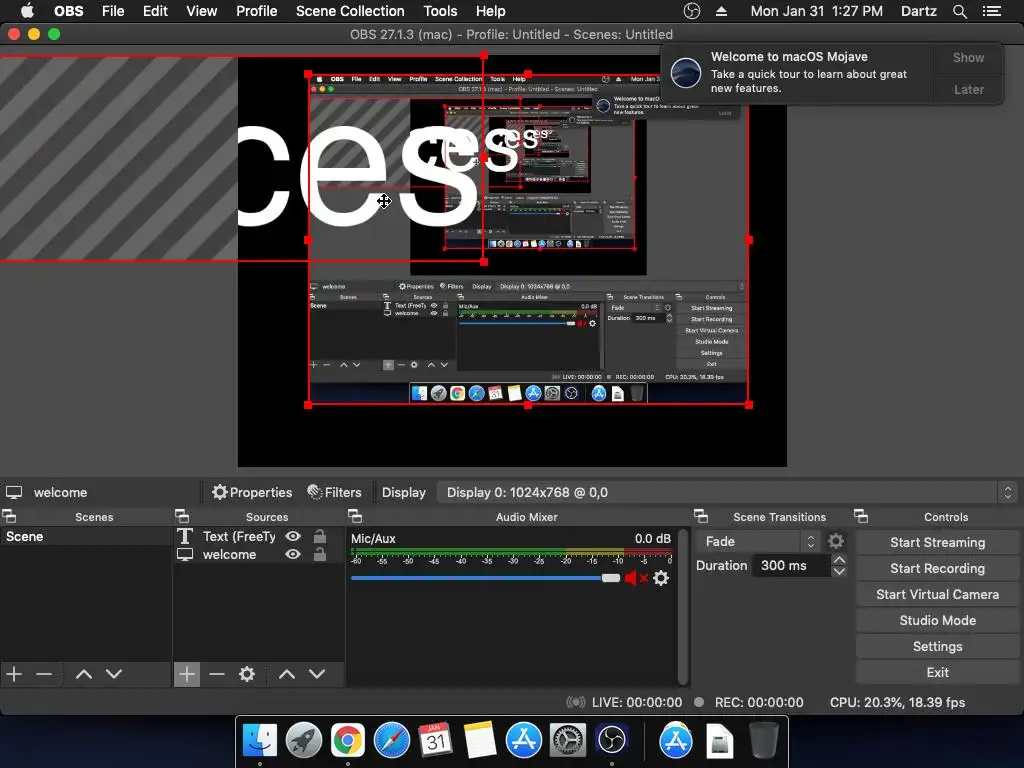1024x768 pixels.
Task: Launch Google Chrome from the Dock
Action: [347, 741]
